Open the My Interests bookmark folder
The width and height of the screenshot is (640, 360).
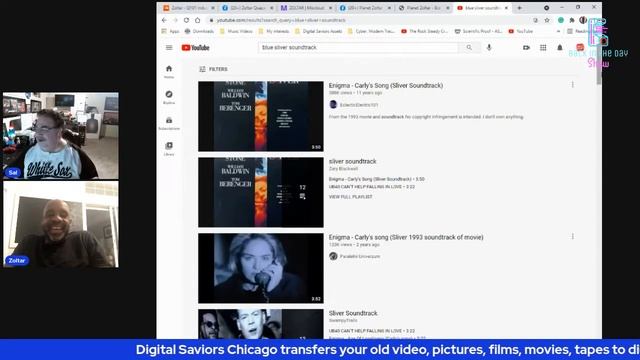click(x=274, y=31)
